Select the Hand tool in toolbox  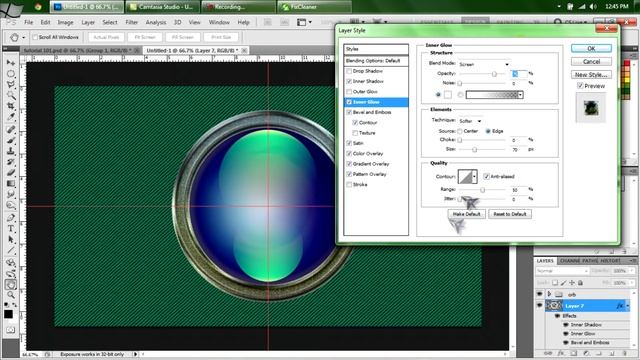tap(11, 284)
